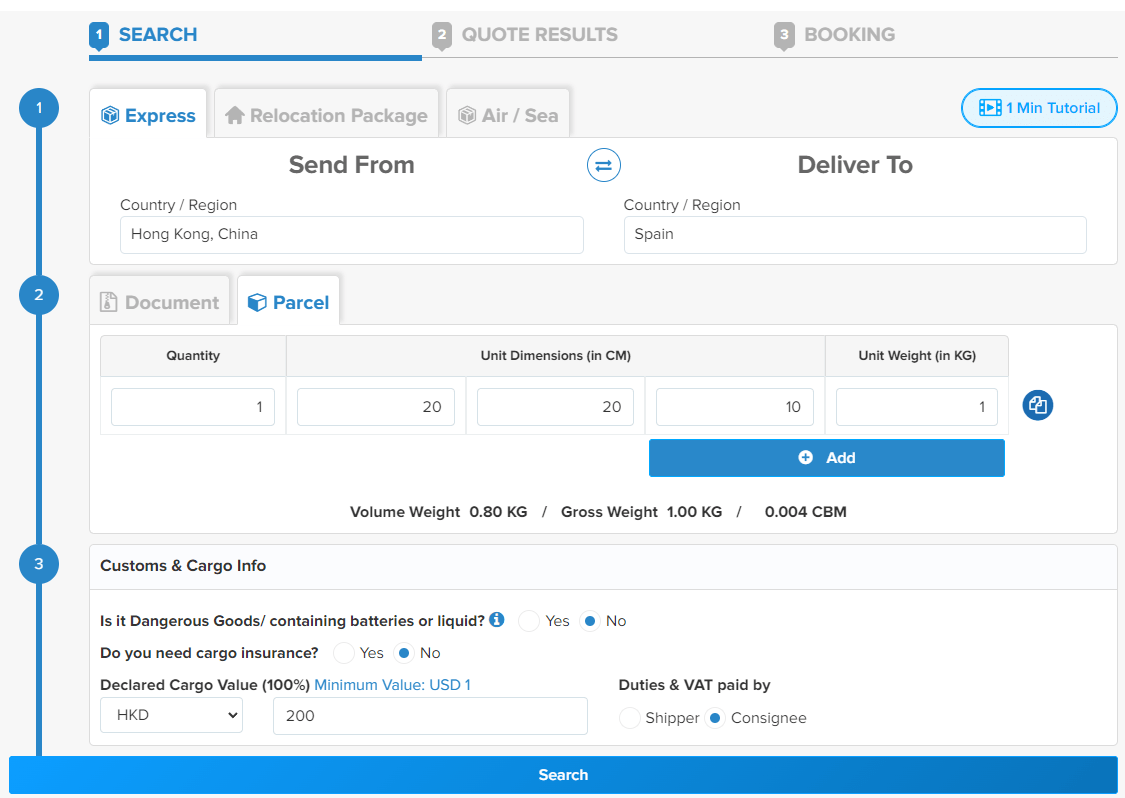This screenshot has width=1125, height=798.
Task: Click the declared cargo value input showing 200
Action: coord(430,715)
